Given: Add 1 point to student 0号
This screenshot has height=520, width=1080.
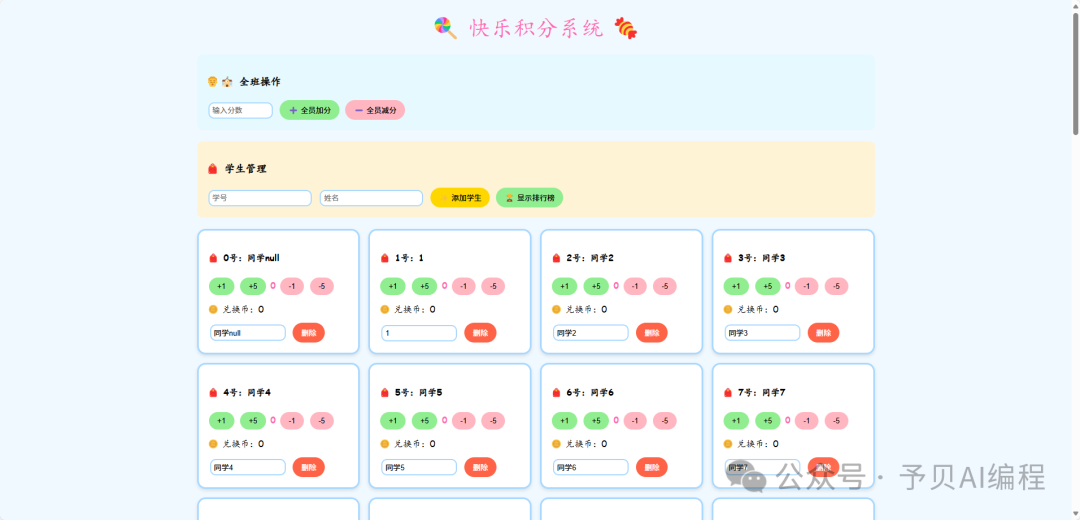Looking at the screenshot, I should click(x=221, y=286).
